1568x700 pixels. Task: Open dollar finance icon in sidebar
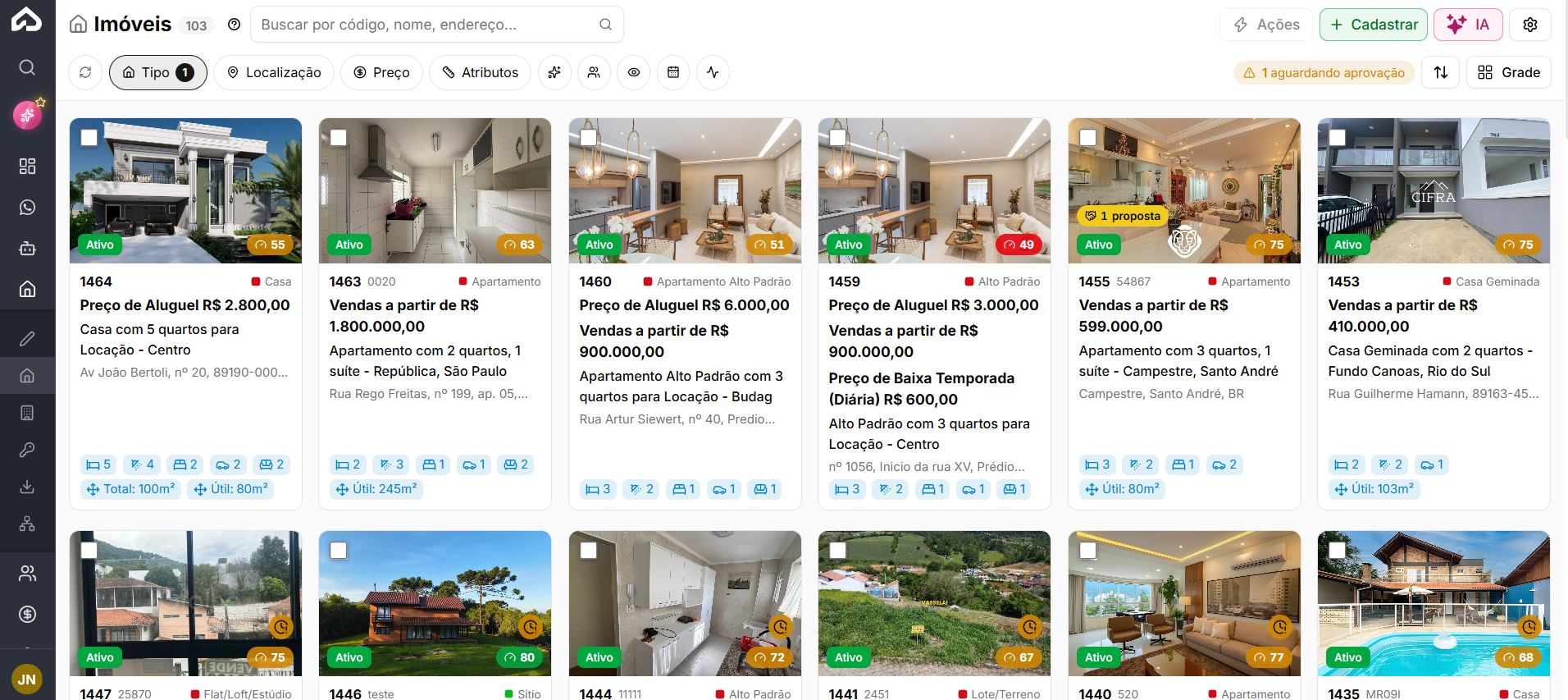(27, 614)
